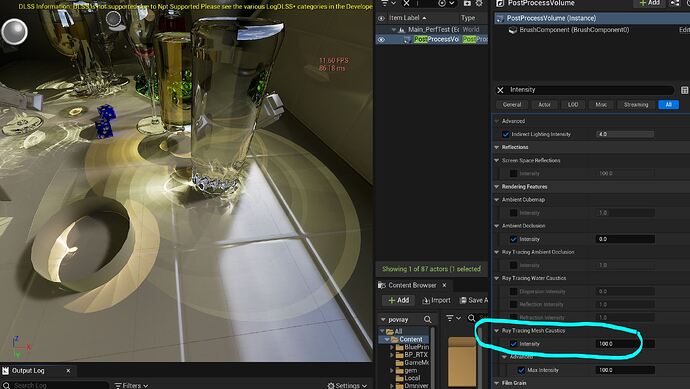Click the asset search magnifier icon
Viewport: 690px width, 389px height.
pos(472,318)
